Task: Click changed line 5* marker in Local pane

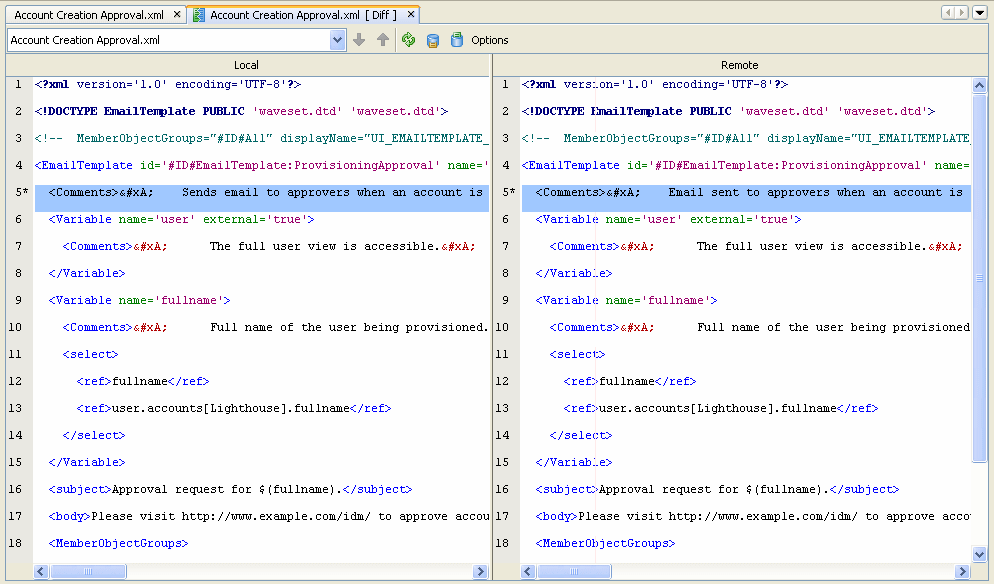Action: 20,192
